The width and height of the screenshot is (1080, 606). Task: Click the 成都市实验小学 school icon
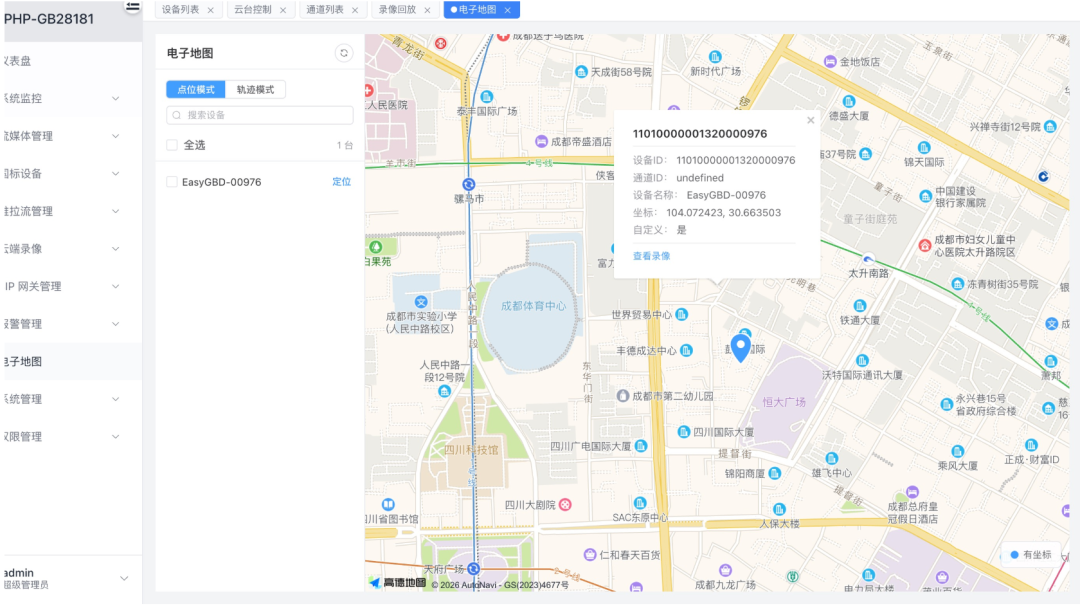click(421, 302)
